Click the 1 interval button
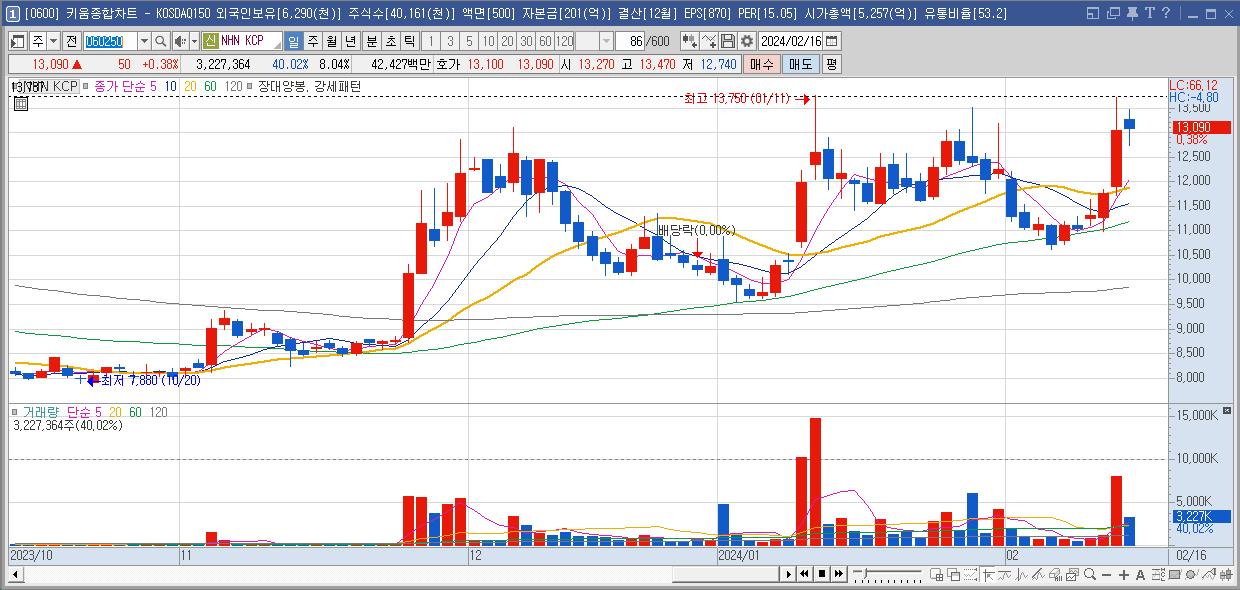Viewport: 1240px width, 590px height. click(431, 41)
